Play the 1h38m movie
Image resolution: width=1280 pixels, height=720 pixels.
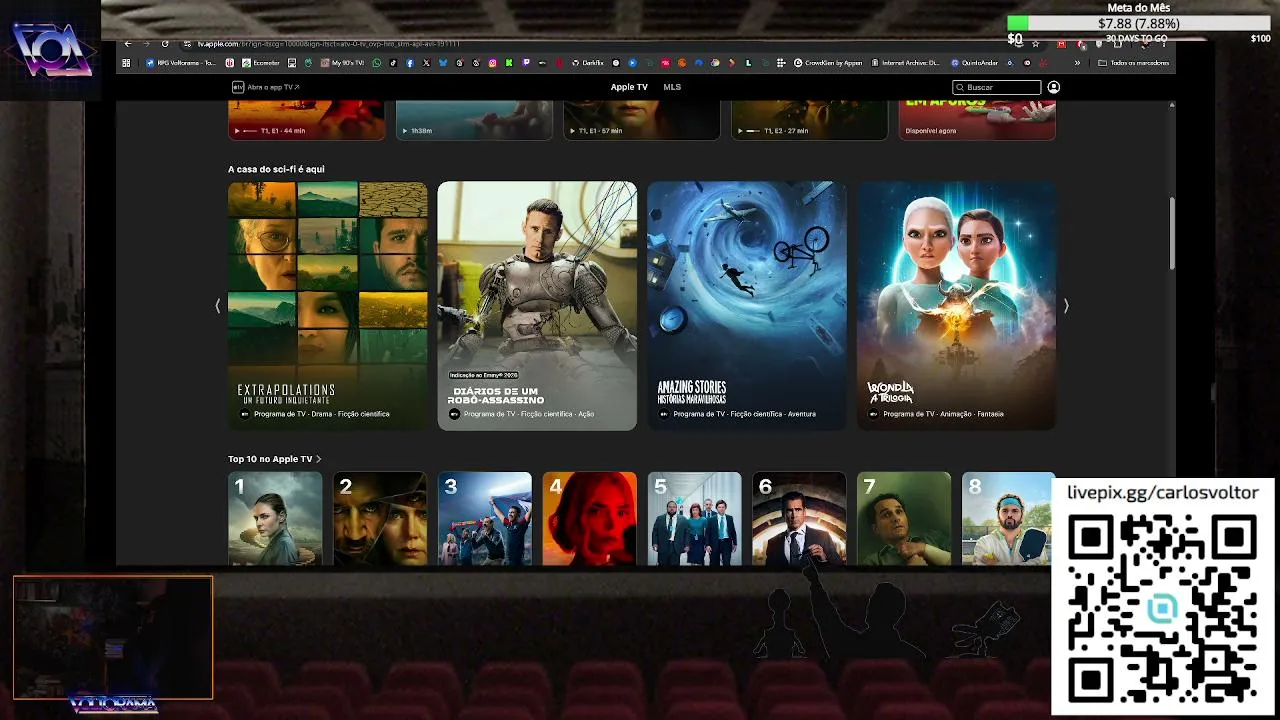tap(474, 120)
